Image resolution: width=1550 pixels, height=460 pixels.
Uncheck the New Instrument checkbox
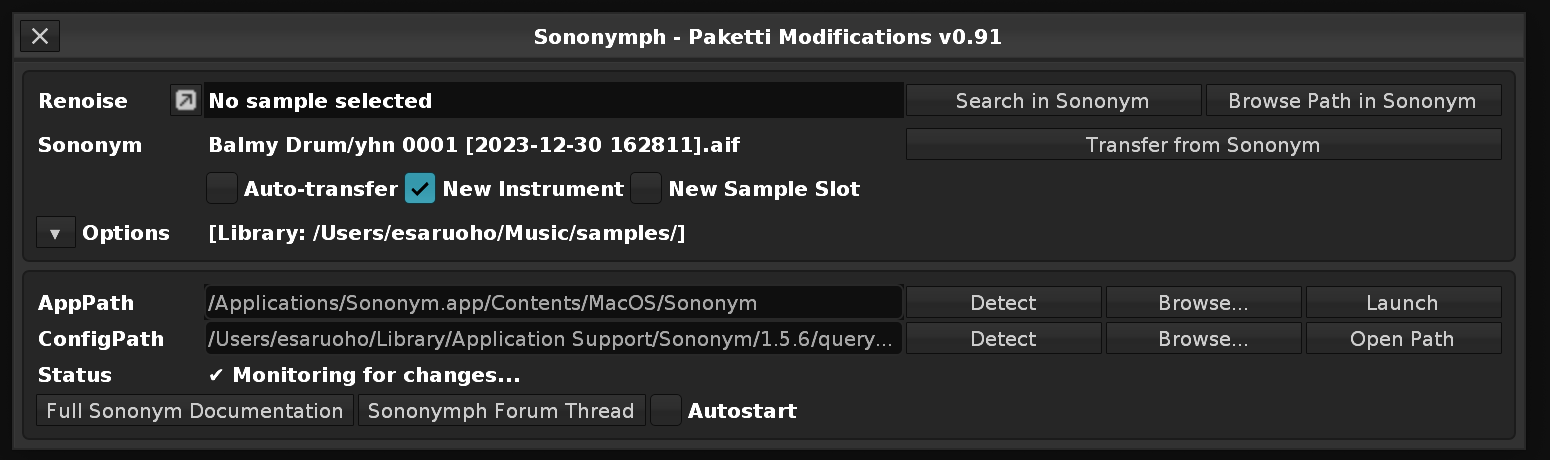pyautogui.click(x=420, y=188)
